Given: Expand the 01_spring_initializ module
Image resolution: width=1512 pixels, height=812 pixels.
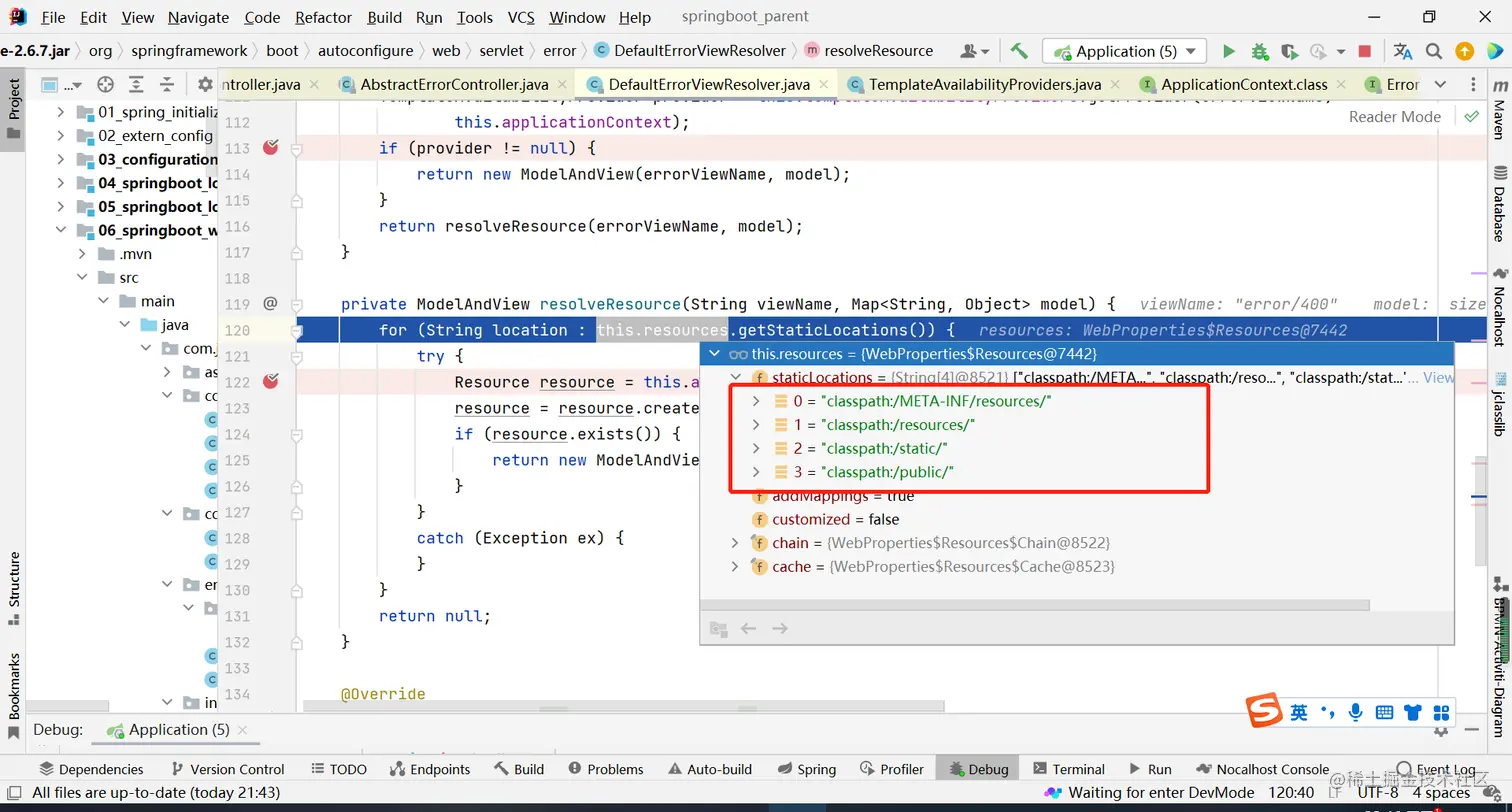Looking at the screenshot, I should 62,111.
